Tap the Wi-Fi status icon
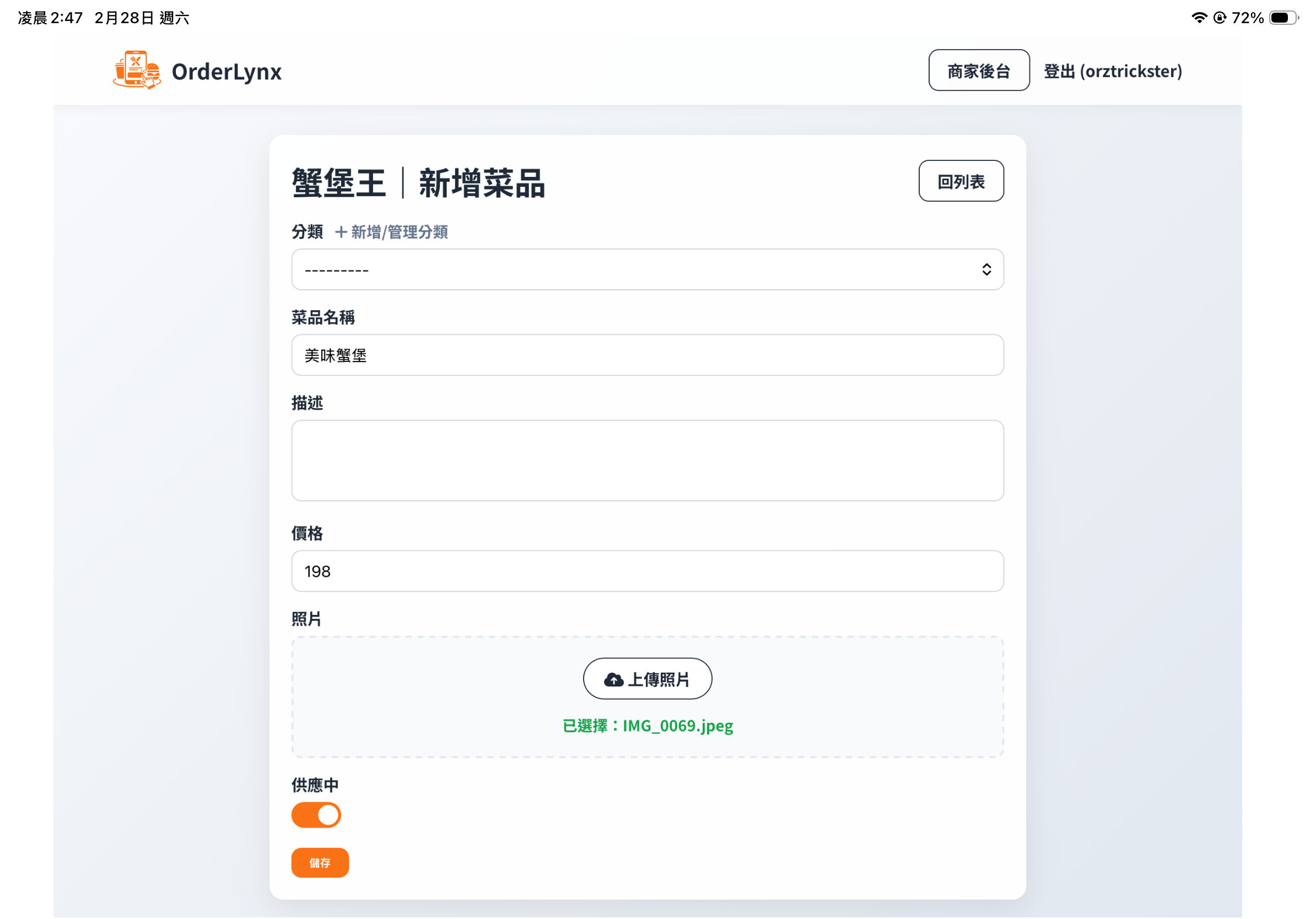 [1199, 18]
